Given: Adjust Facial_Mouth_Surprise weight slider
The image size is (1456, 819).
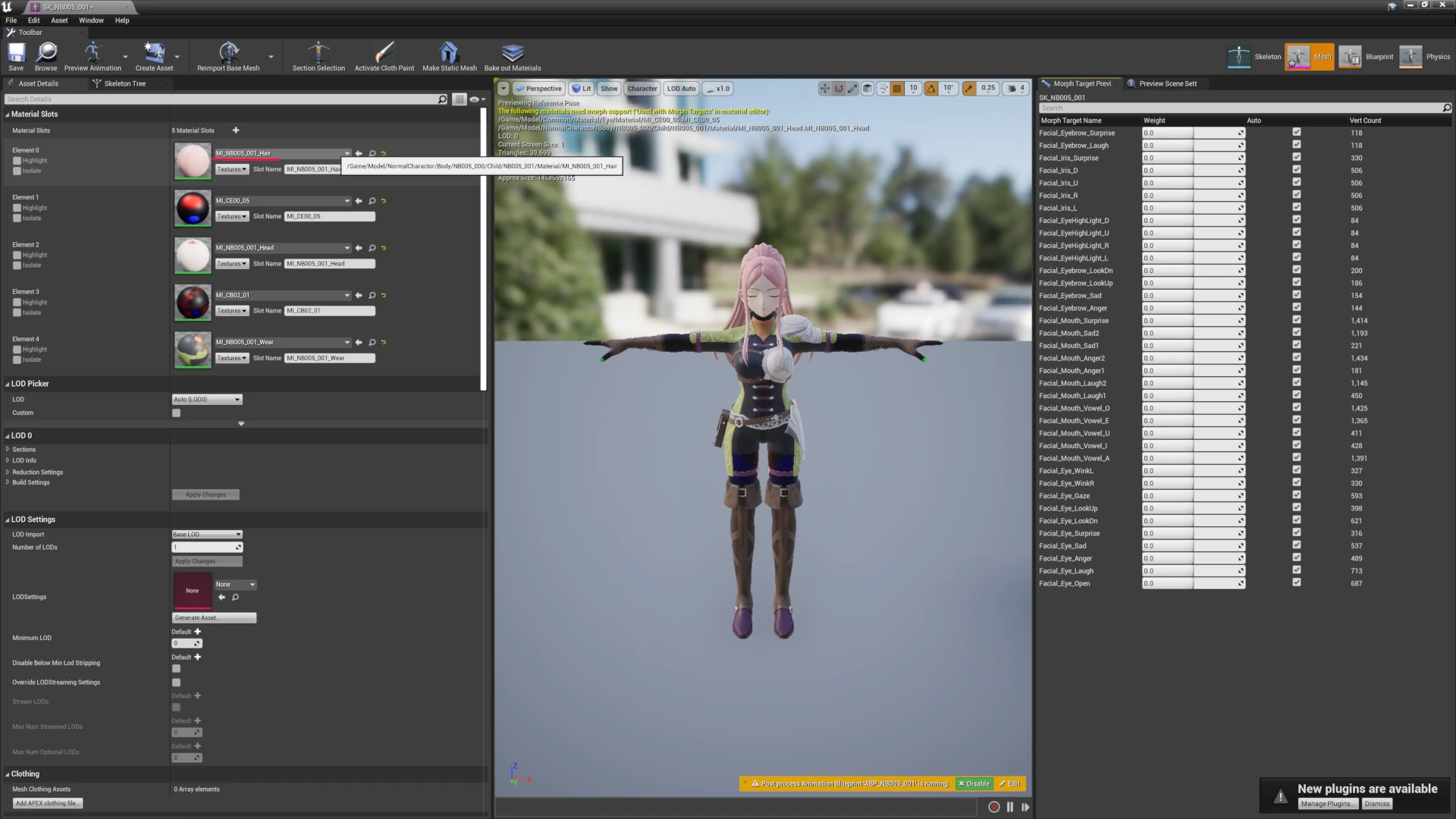Looking at the screenshot, I should click(x=1194, y=321).
